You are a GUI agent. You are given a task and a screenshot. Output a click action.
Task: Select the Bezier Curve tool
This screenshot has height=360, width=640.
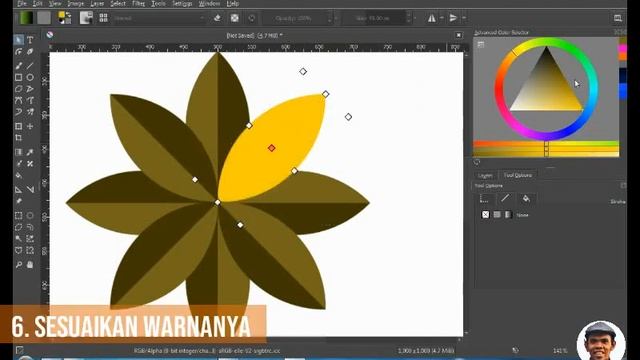pos(19,100)
